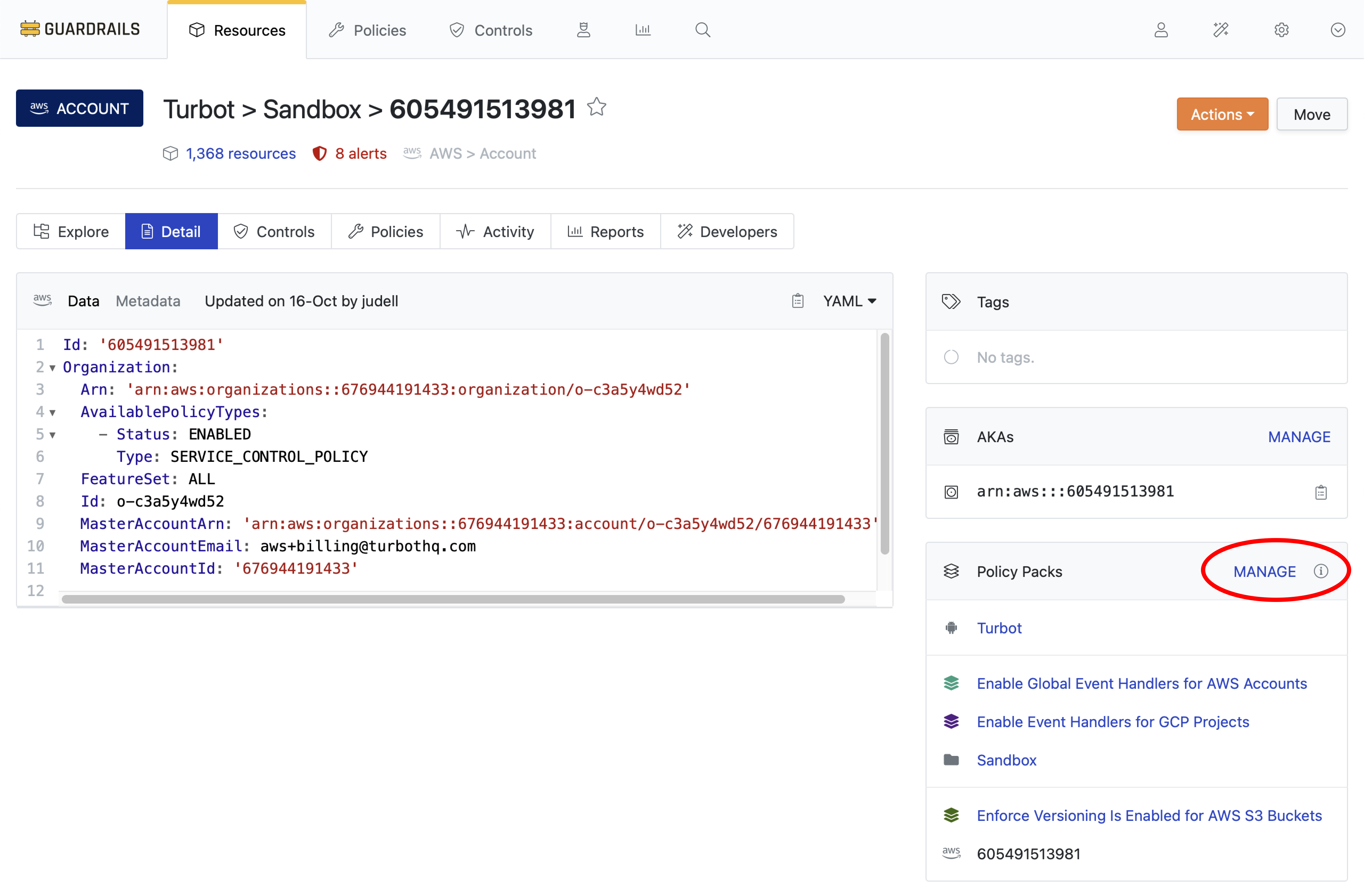Click the admin/permissions icon in top bar
The image size is (1364, 896).
584,30
